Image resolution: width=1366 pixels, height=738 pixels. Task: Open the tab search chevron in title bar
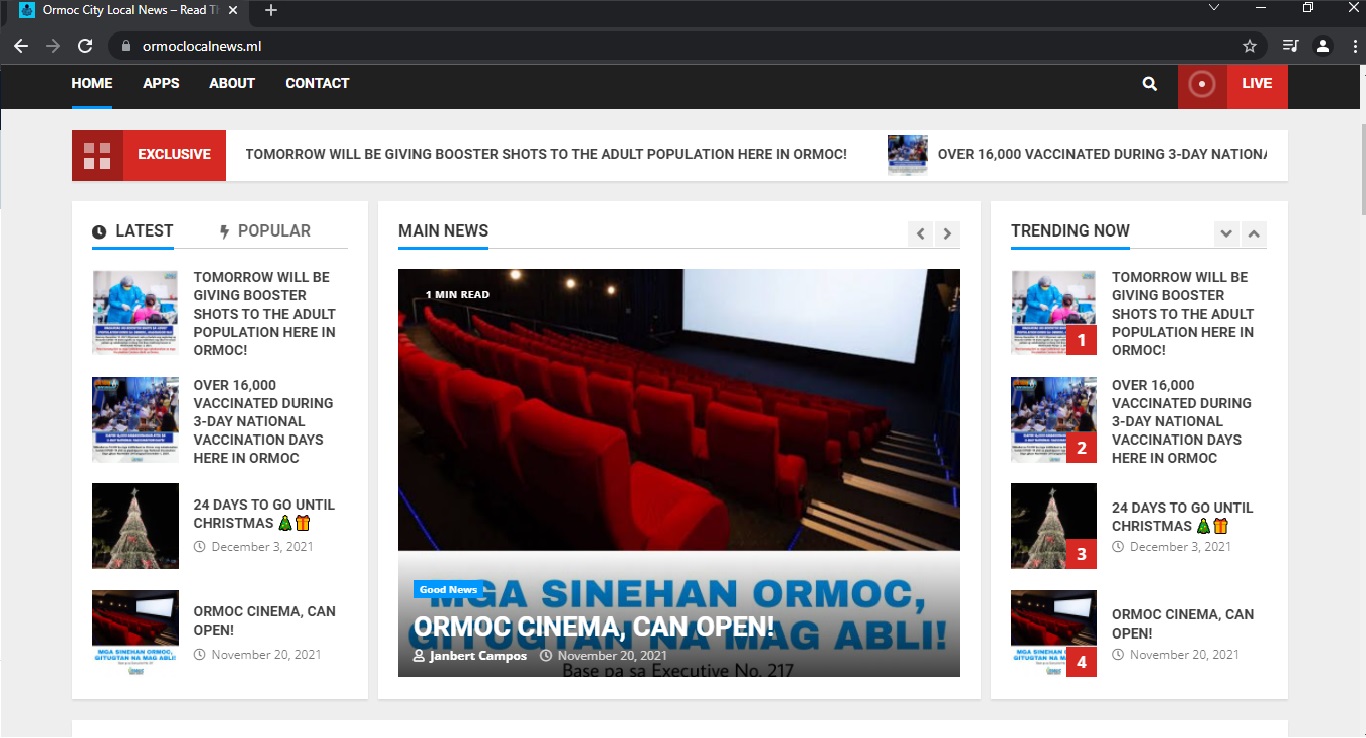click(x=1214, y=8)
